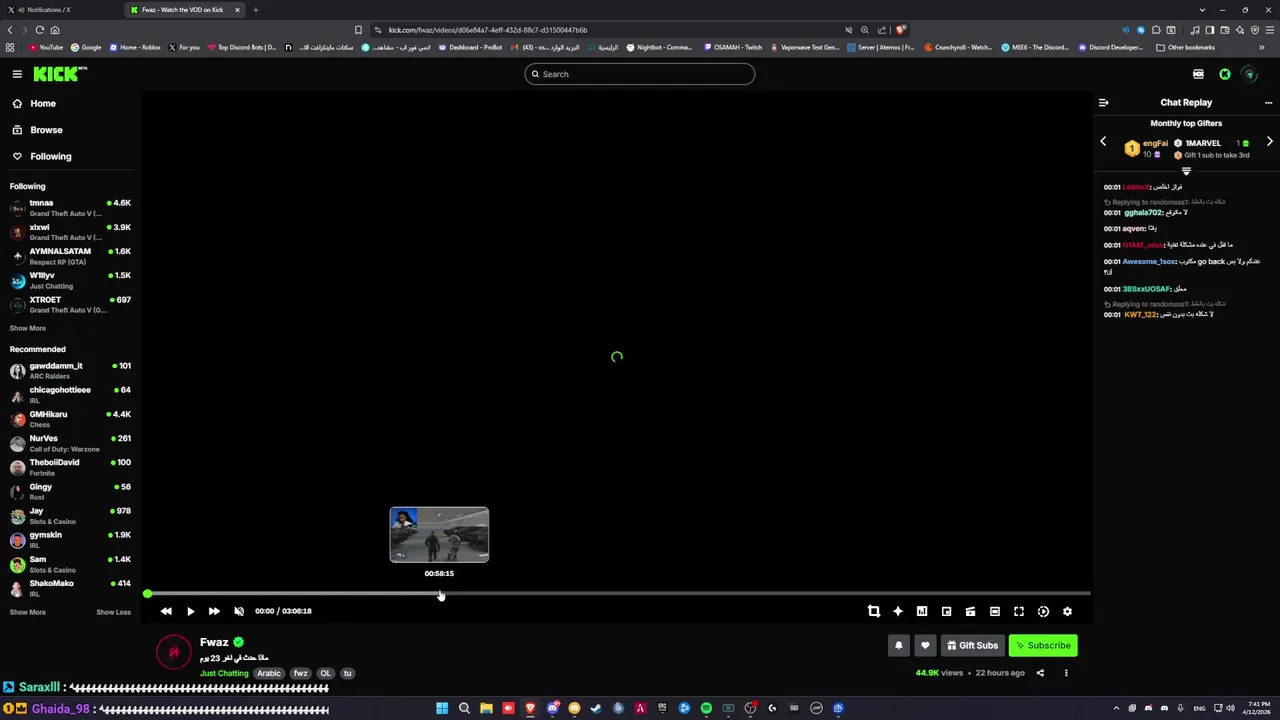Toggle notification bell for Fwaz
This screenshot has width=1280, height=720.
pos(898,645)
